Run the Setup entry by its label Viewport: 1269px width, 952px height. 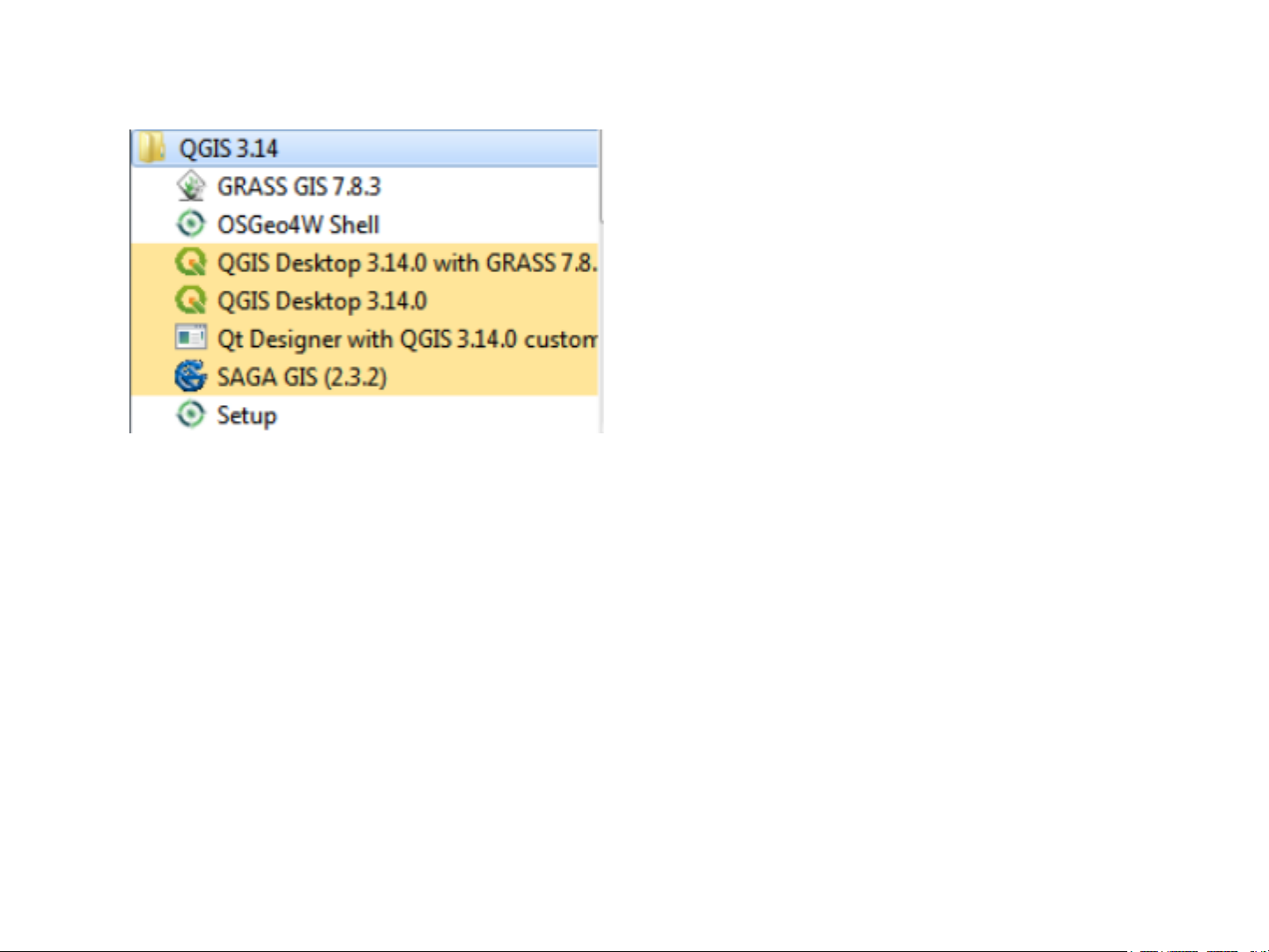click(247, 415)
